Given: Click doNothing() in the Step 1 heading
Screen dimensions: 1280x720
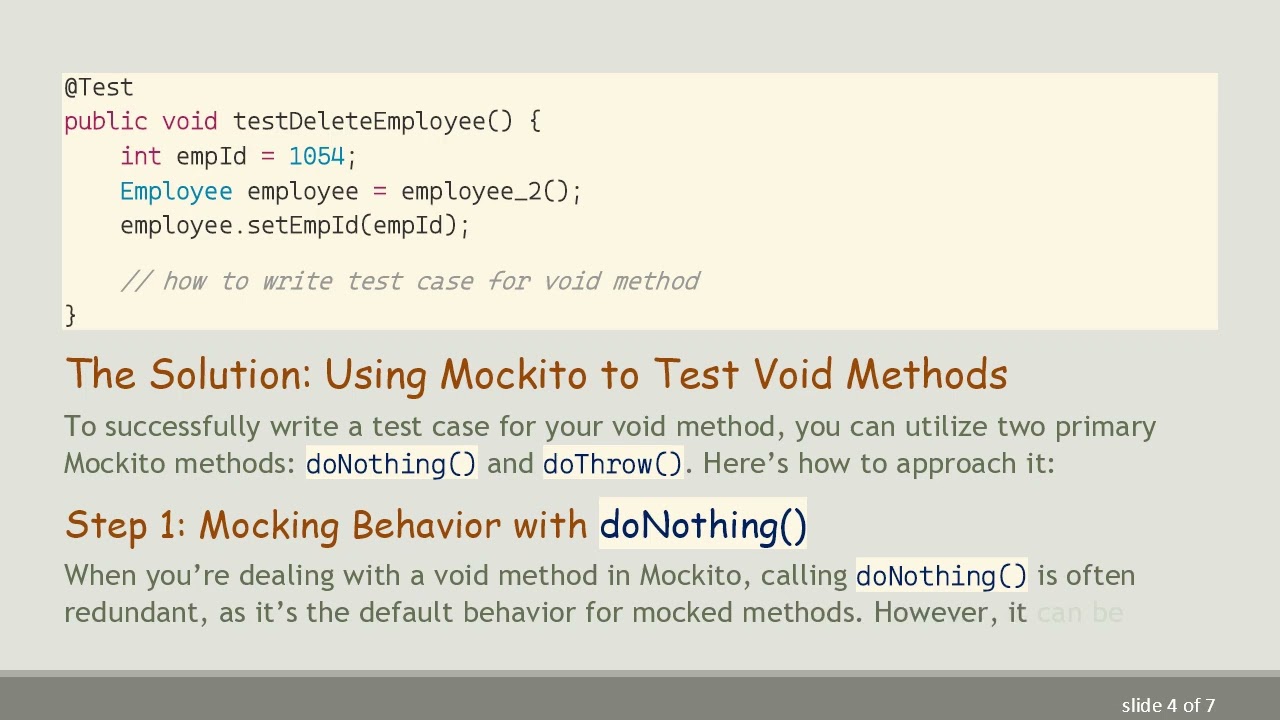Looking at the screenshot, I should [702, 526].
